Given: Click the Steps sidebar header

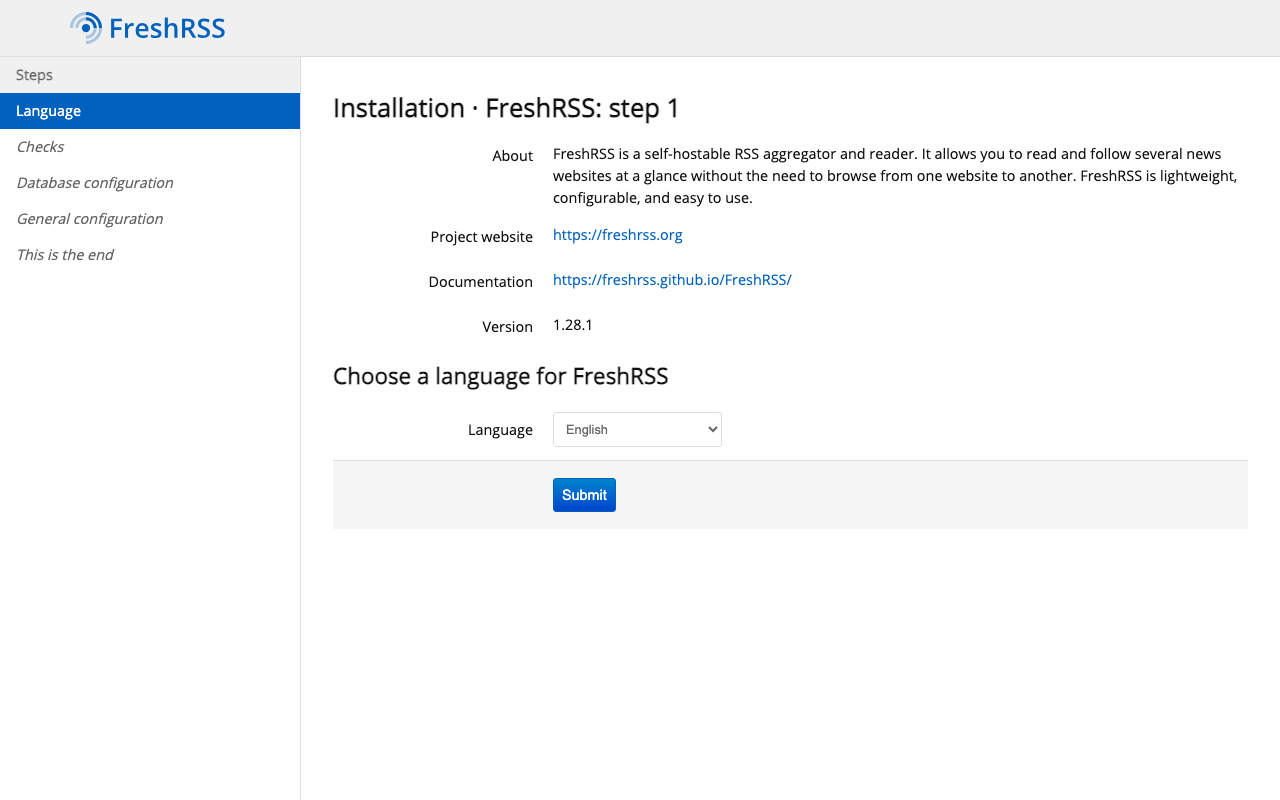Looking at the screenshot, I should (33, 74).
